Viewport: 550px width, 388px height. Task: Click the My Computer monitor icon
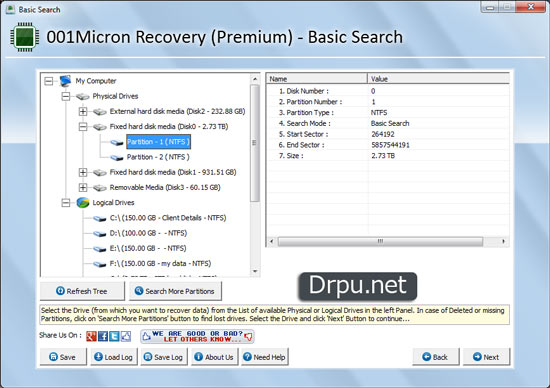pos(66,81)
